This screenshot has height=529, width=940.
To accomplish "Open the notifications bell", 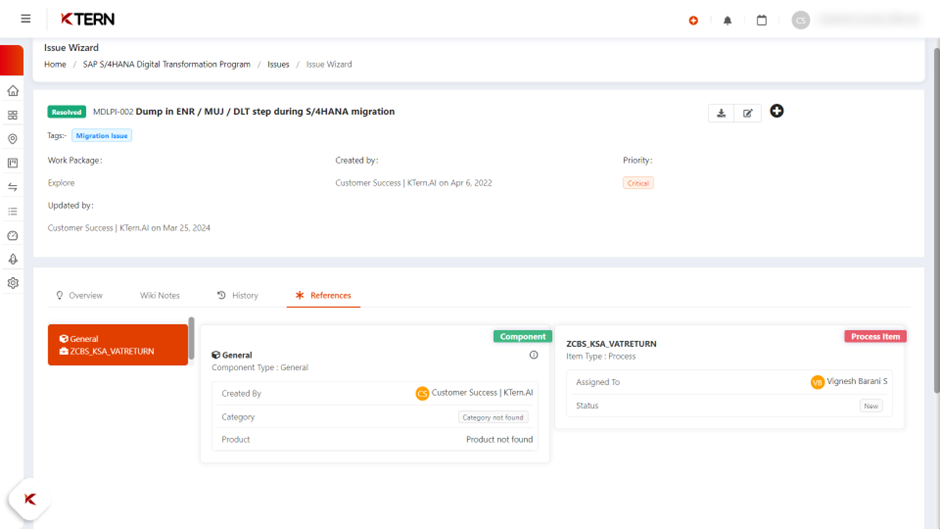I will [x=727, y=20].
